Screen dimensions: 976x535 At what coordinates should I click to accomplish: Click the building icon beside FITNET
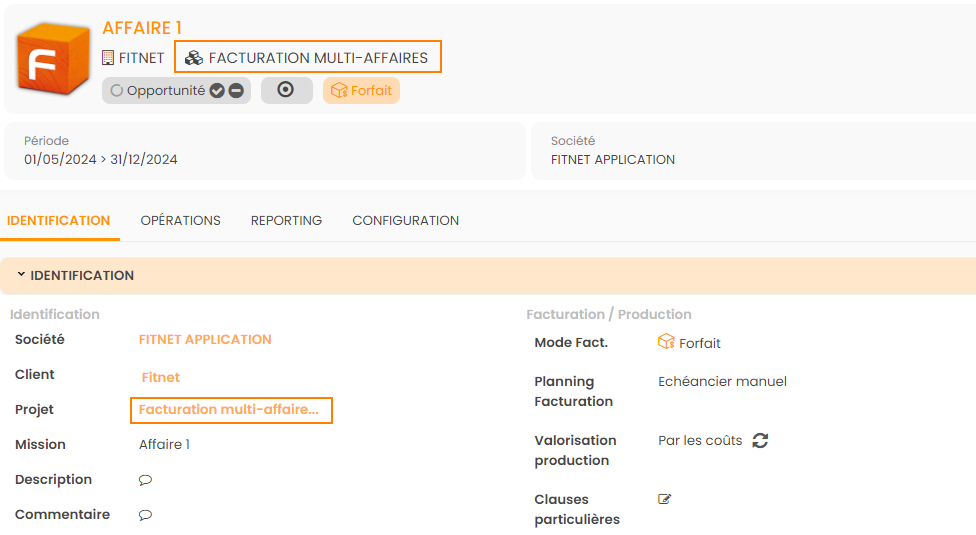point(108,58)
